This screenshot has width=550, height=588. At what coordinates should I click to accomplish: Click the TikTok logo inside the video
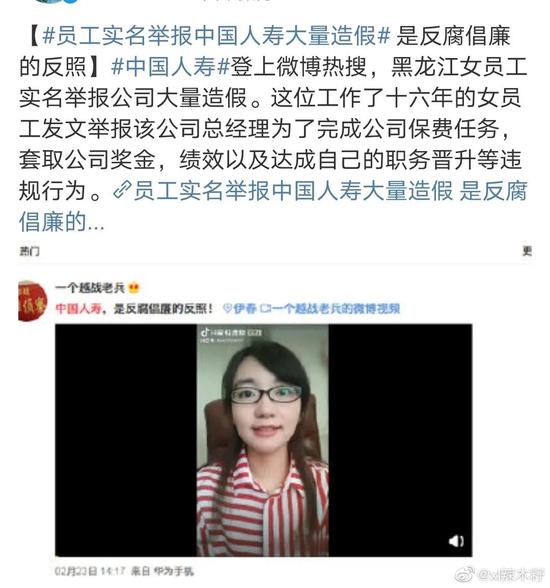point(205,332)
